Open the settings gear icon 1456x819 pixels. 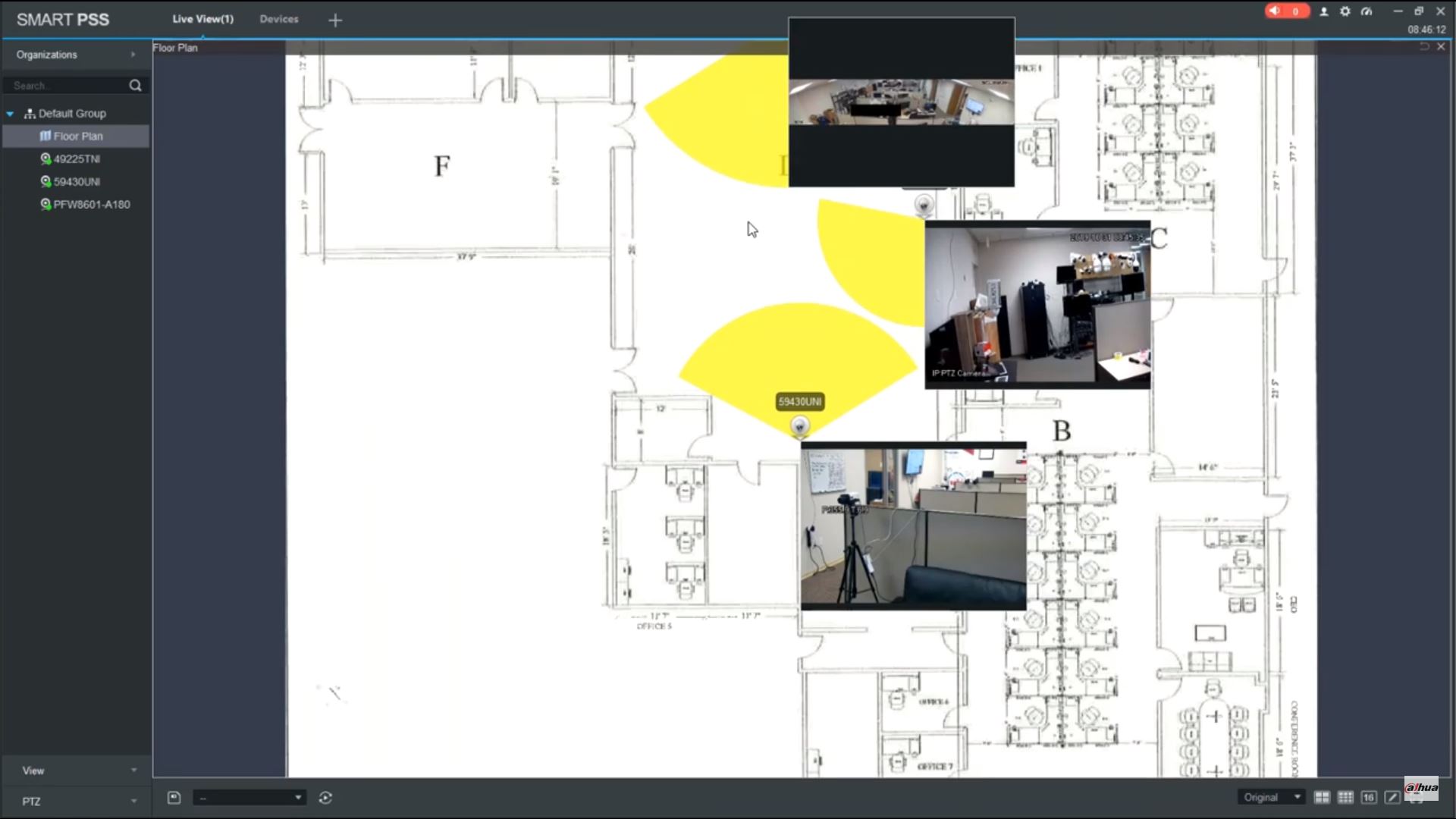click(x=1345, y=11)
